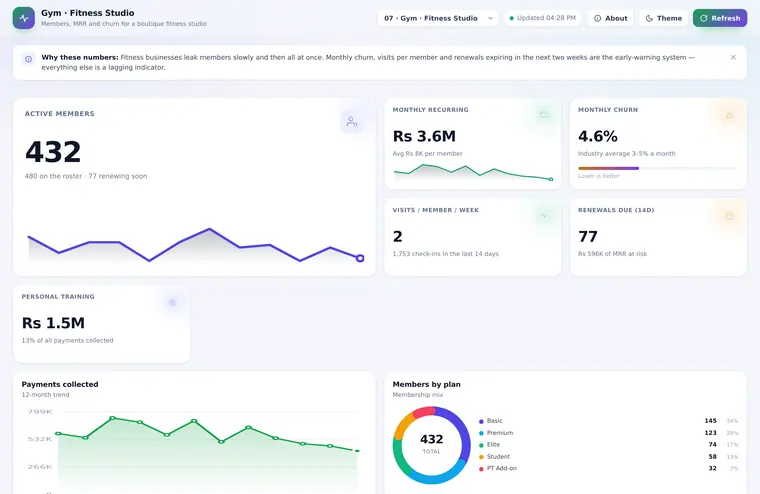Select the PT Add-on legend dot
The height and width of the screenshot is (494, 760).
(x=481, y=469)
